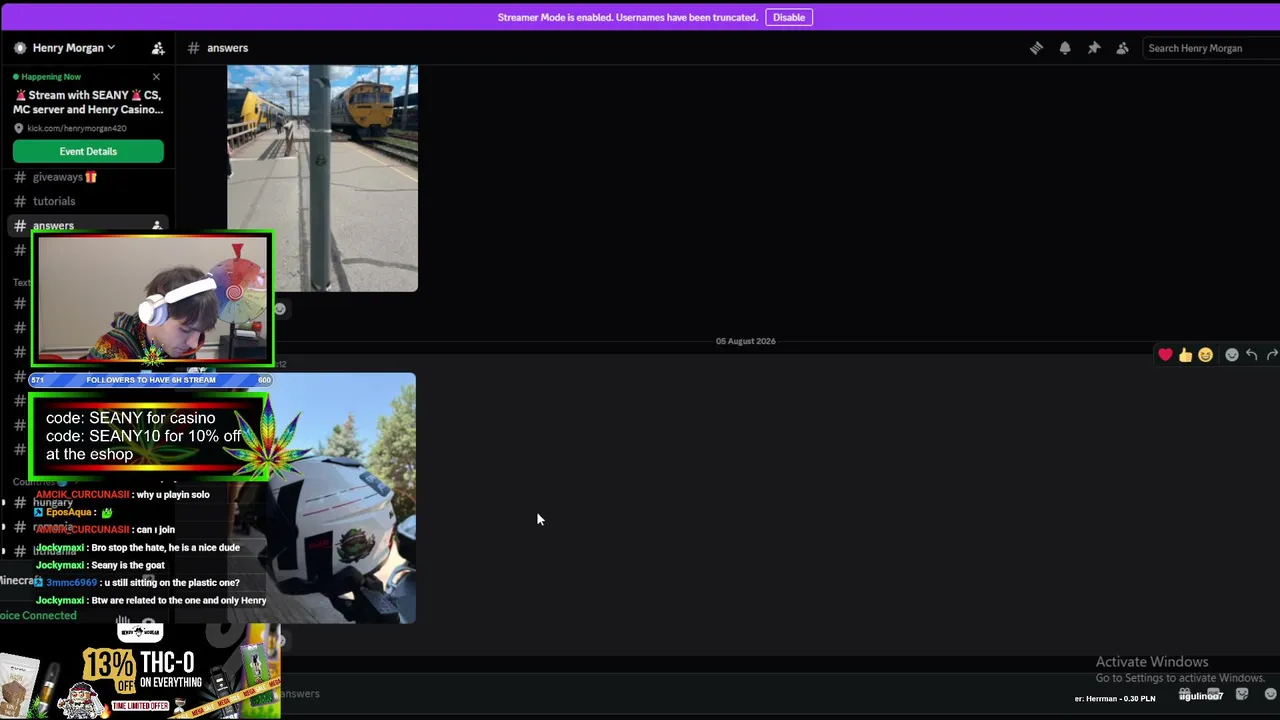Click the chat message 'Seany is the goat'
The width and height of the screenshot is (1280, 720).
point(128,565)
